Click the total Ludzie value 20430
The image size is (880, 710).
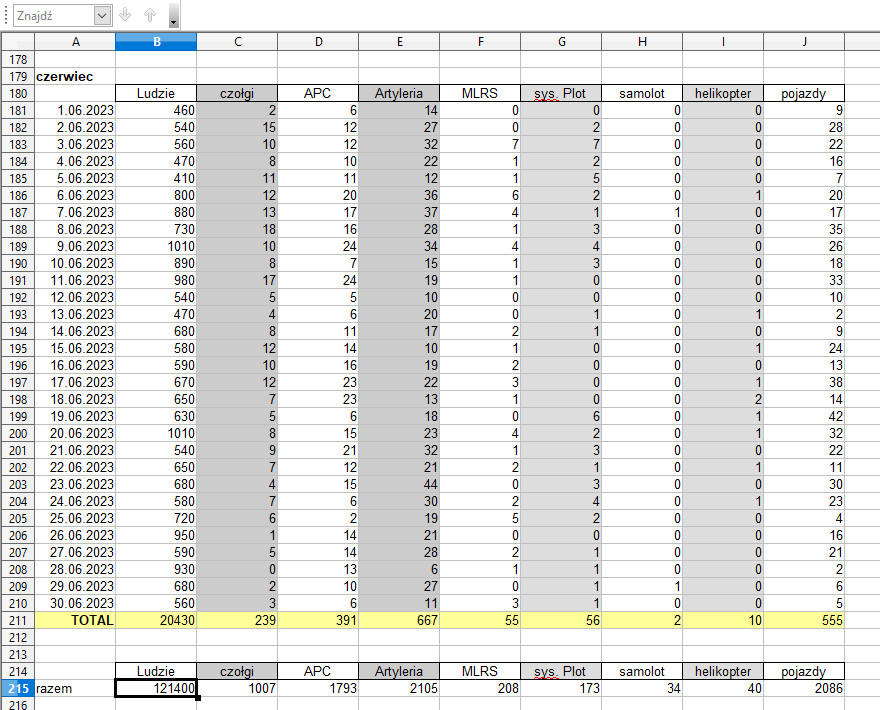(156, 620)
